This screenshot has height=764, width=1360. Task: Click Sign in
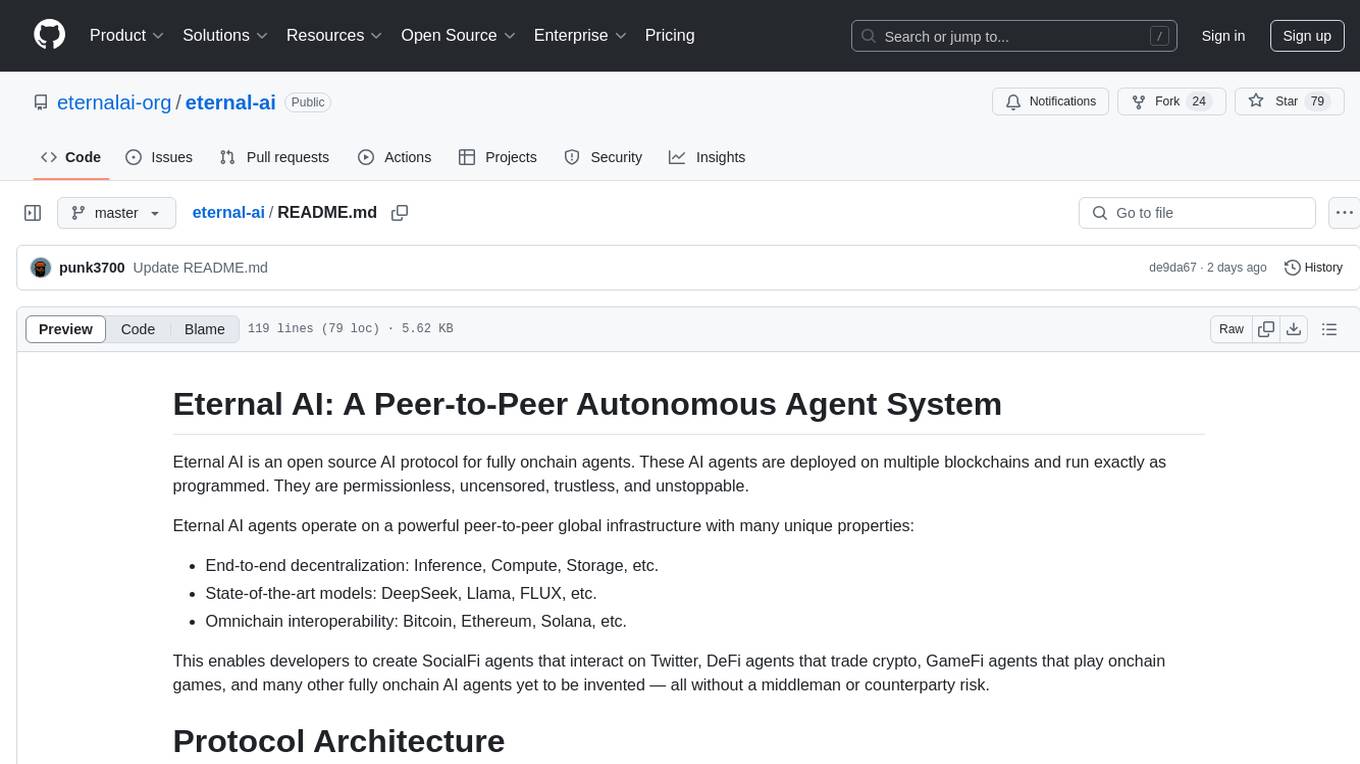(x=1223, y=36)
